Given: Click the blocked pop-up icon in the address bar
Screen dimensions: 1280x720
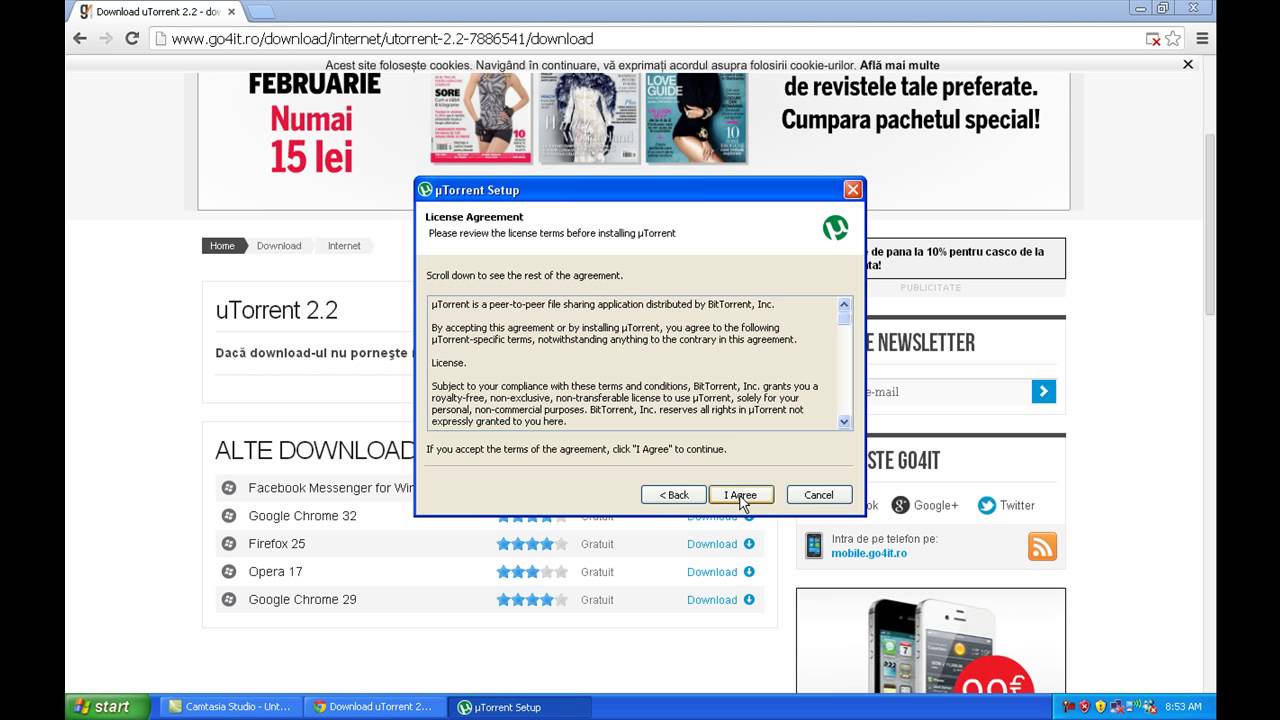Looking at the screenshot, I should (1153, 39).
